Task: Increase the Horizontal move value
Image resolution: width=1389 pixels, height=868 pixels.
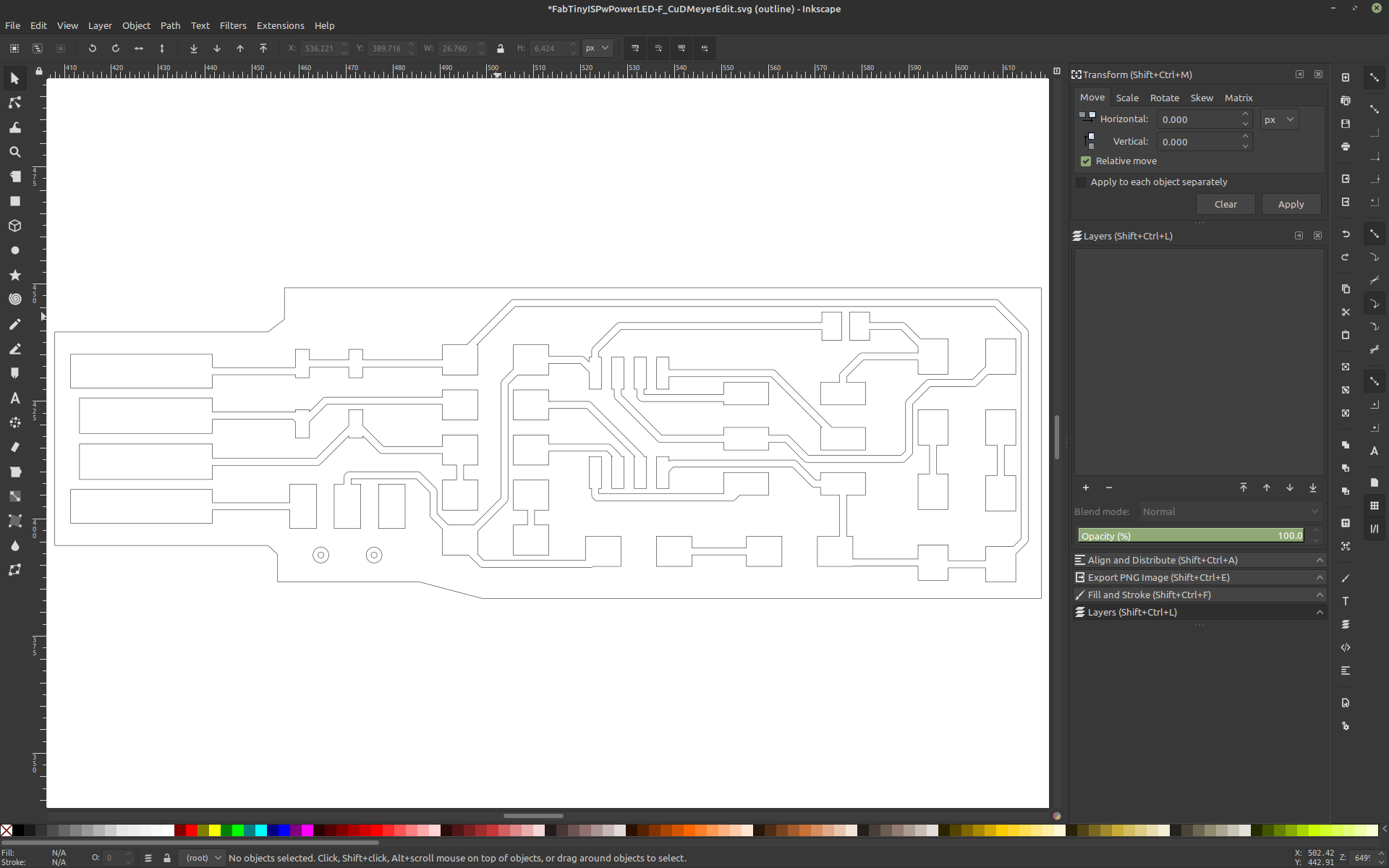Action: click(x=1245, y=114)
